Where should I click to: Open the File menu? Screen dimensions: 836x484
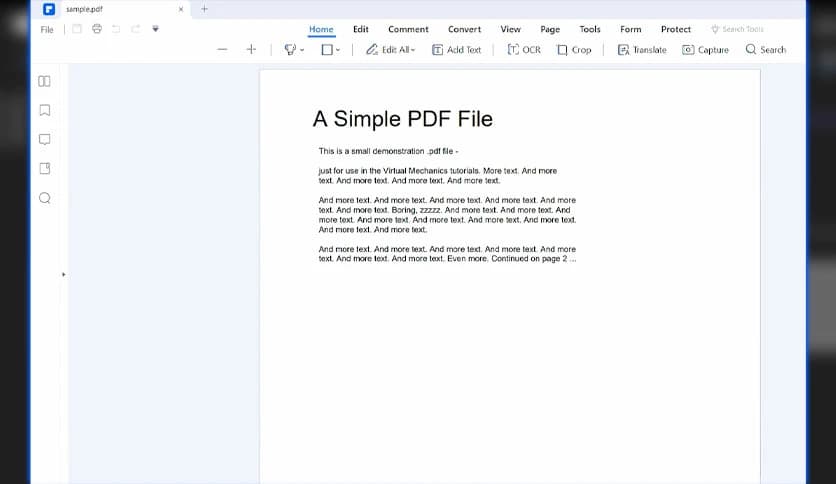(x=47, y=29)
